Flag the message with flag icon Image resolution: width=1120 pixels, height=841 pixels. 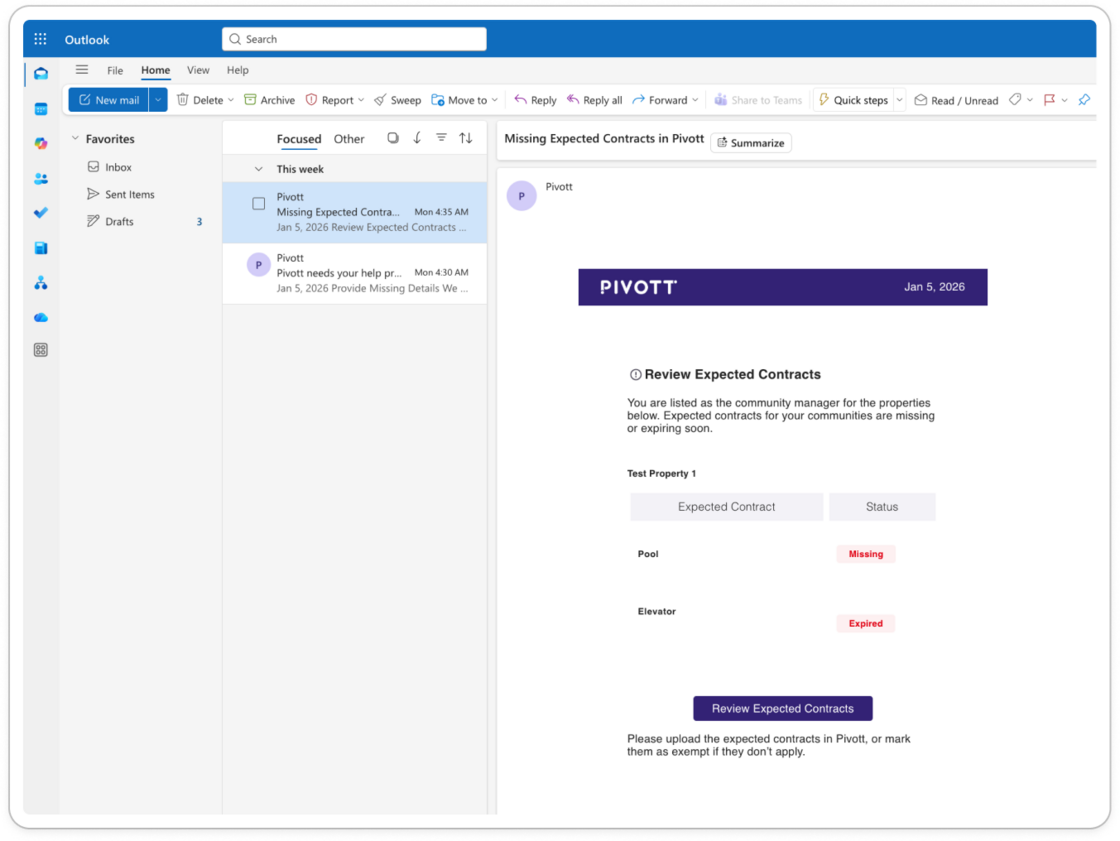click(1049, 100)
